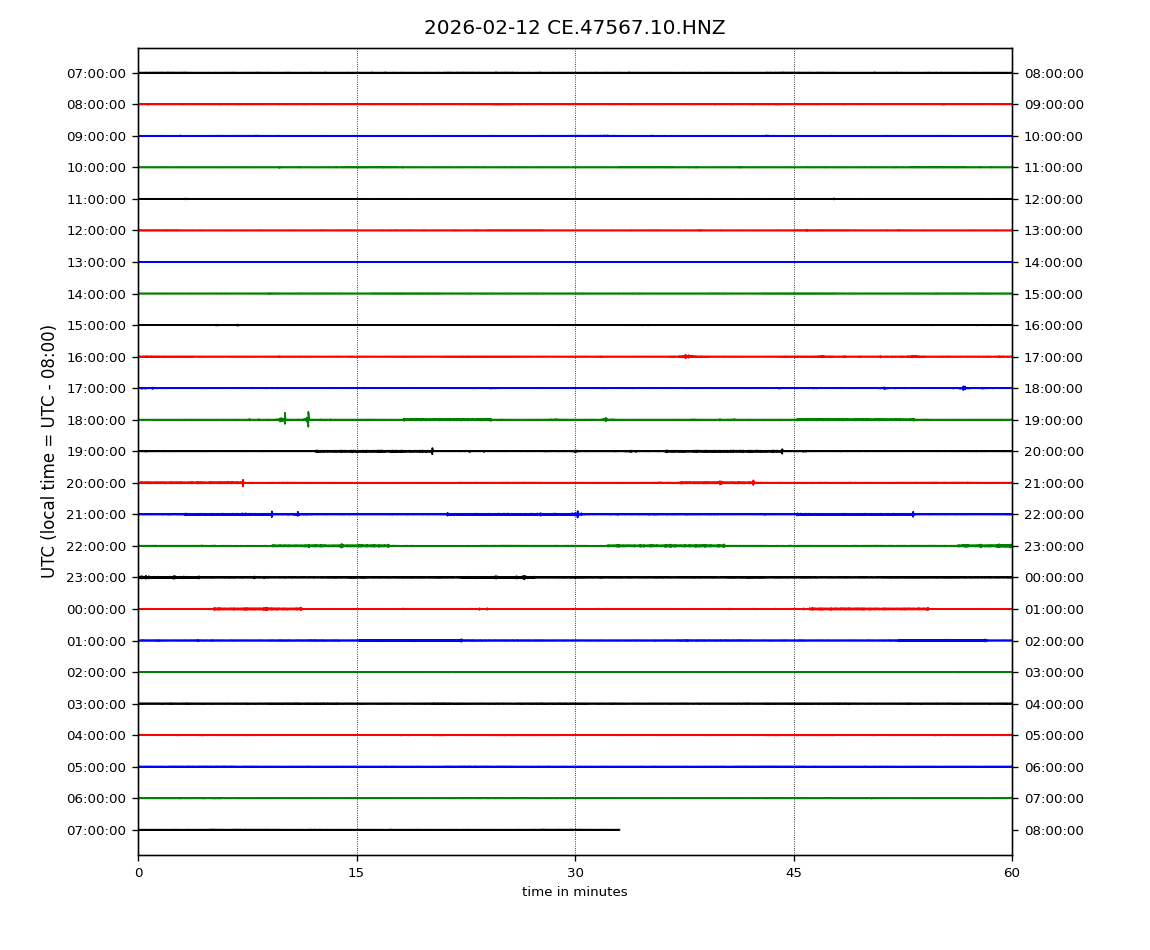The height and width of the screenshot is (950, 1150).
Task: Click first green spike near 10 minutes on 18:00:00 trace
Action: [x=285, y=419]
